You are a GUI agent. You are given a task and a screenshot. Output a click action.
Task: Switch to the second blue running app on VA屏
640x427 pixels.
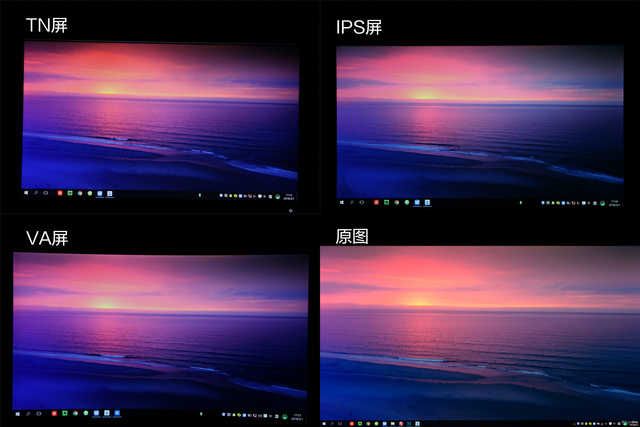click(x=107, y=414)
